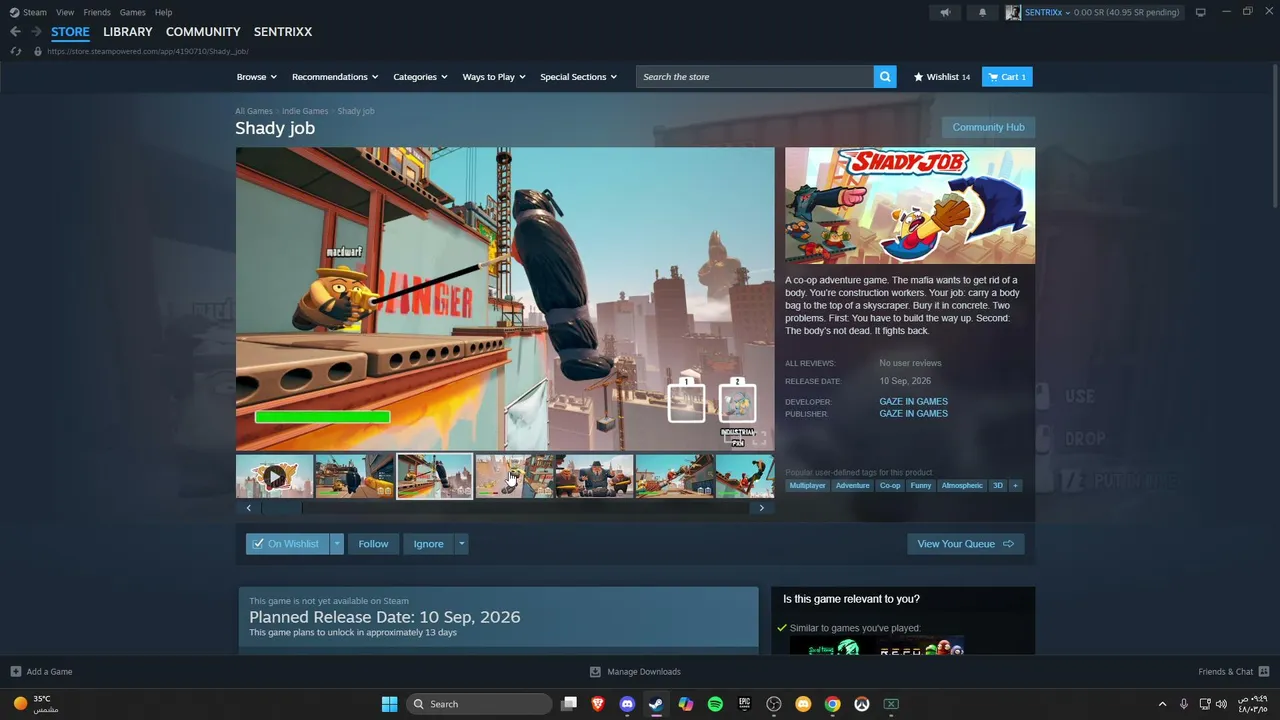Open the Copilot app on the taskbar

[686, 704]
